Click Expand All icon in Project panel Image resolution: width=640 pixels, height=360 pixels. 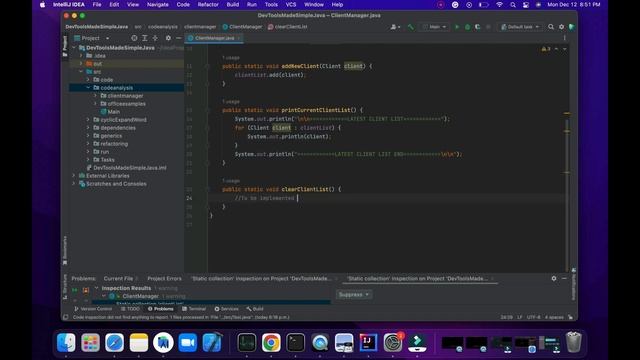(144, 38)
